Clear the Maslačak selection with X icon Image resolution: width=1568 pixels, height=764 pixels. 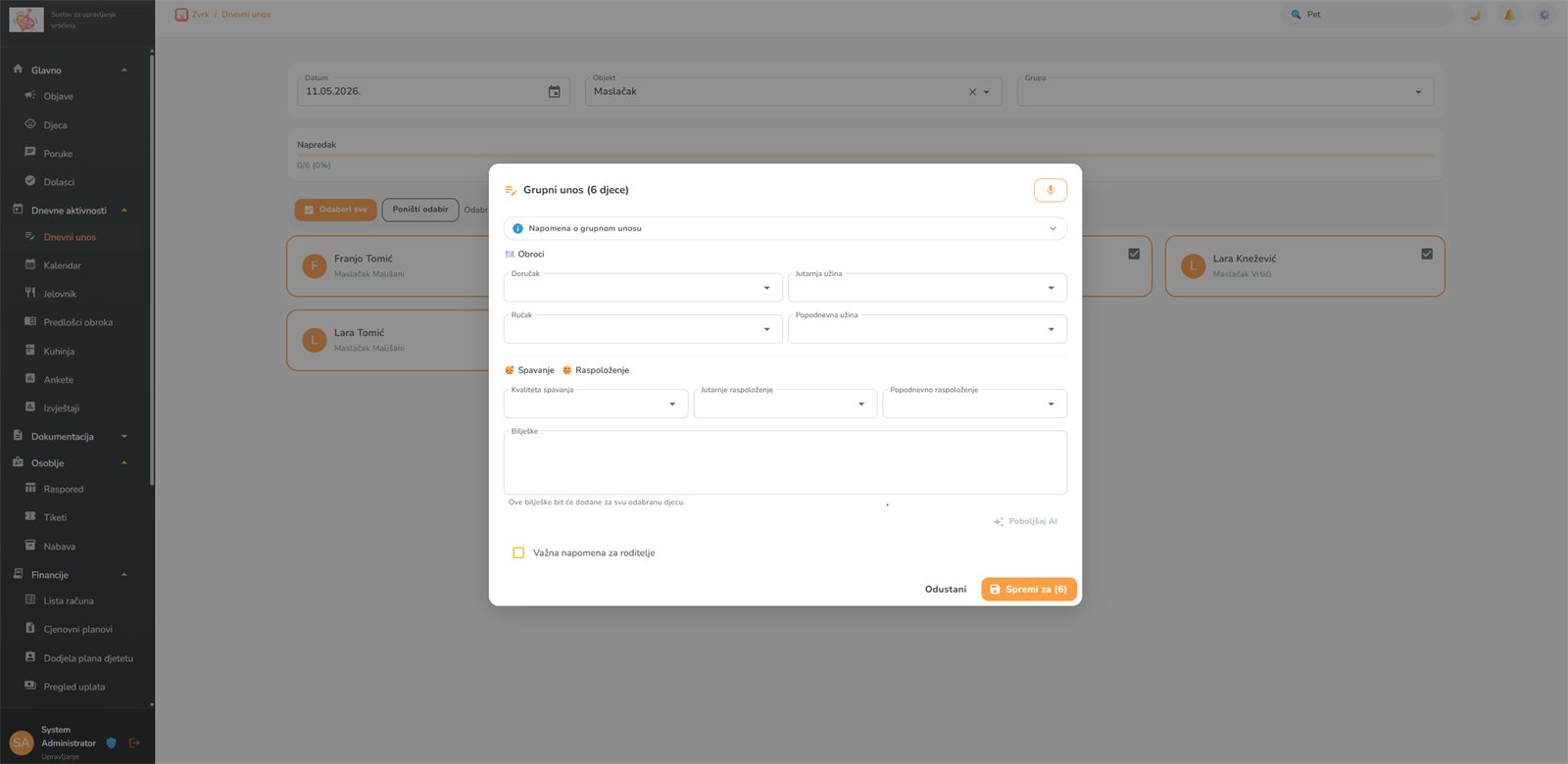[x=972, y=92]
